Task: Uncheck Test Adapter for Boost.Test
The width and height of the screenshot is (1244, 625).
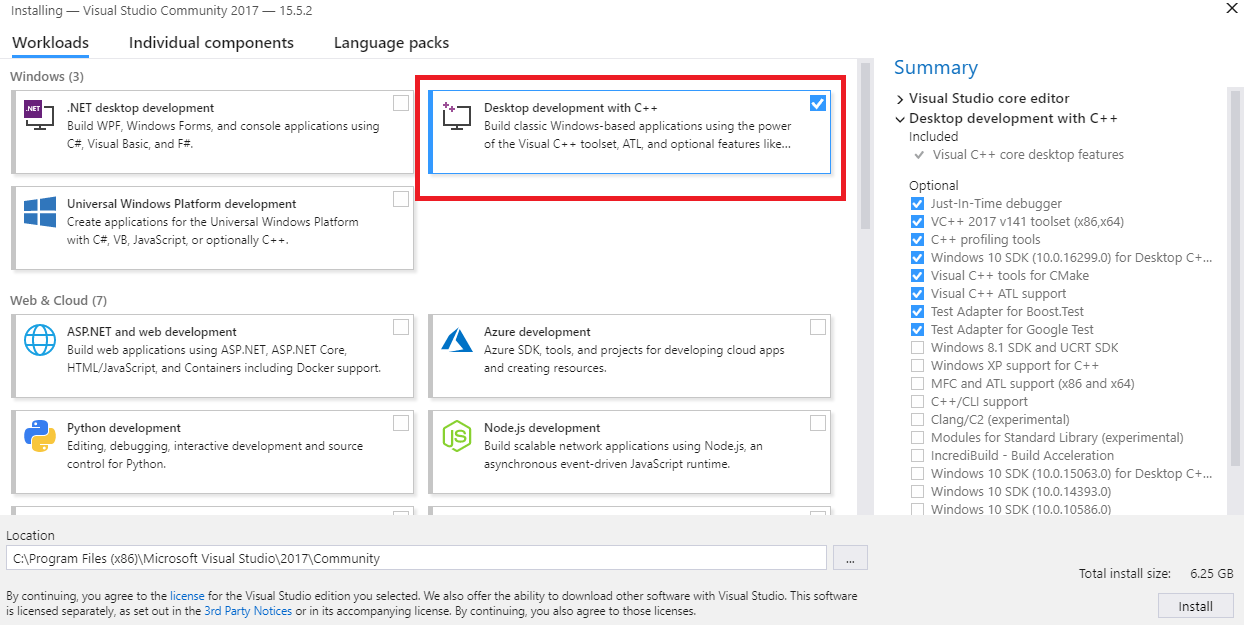Action: tap(917, 312)
